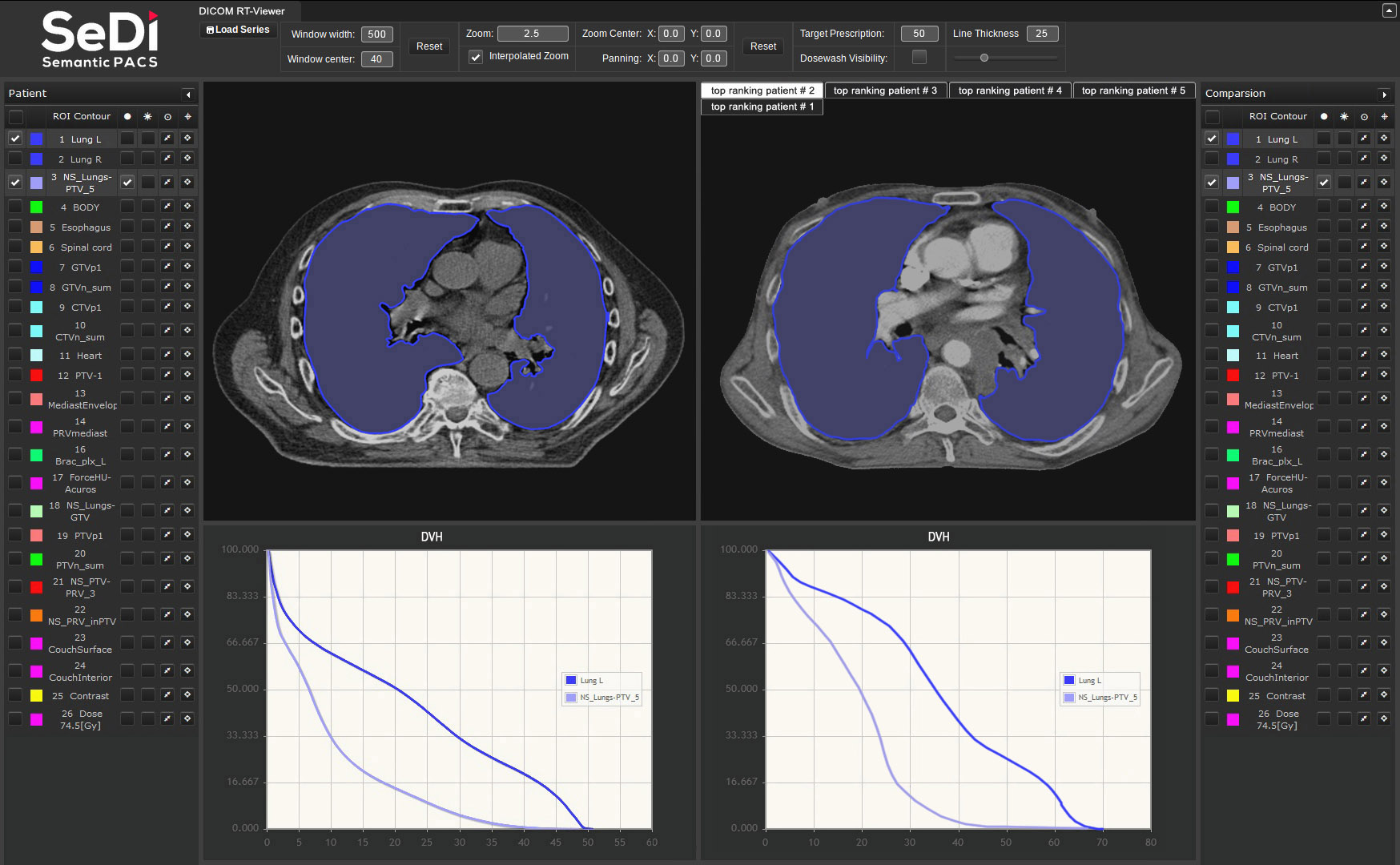The width and height of the screenshot is (1400, 865).
Task: Click the center-on-ROI icon for BODY in Patient panel
Action: click(x=187, y=207)
